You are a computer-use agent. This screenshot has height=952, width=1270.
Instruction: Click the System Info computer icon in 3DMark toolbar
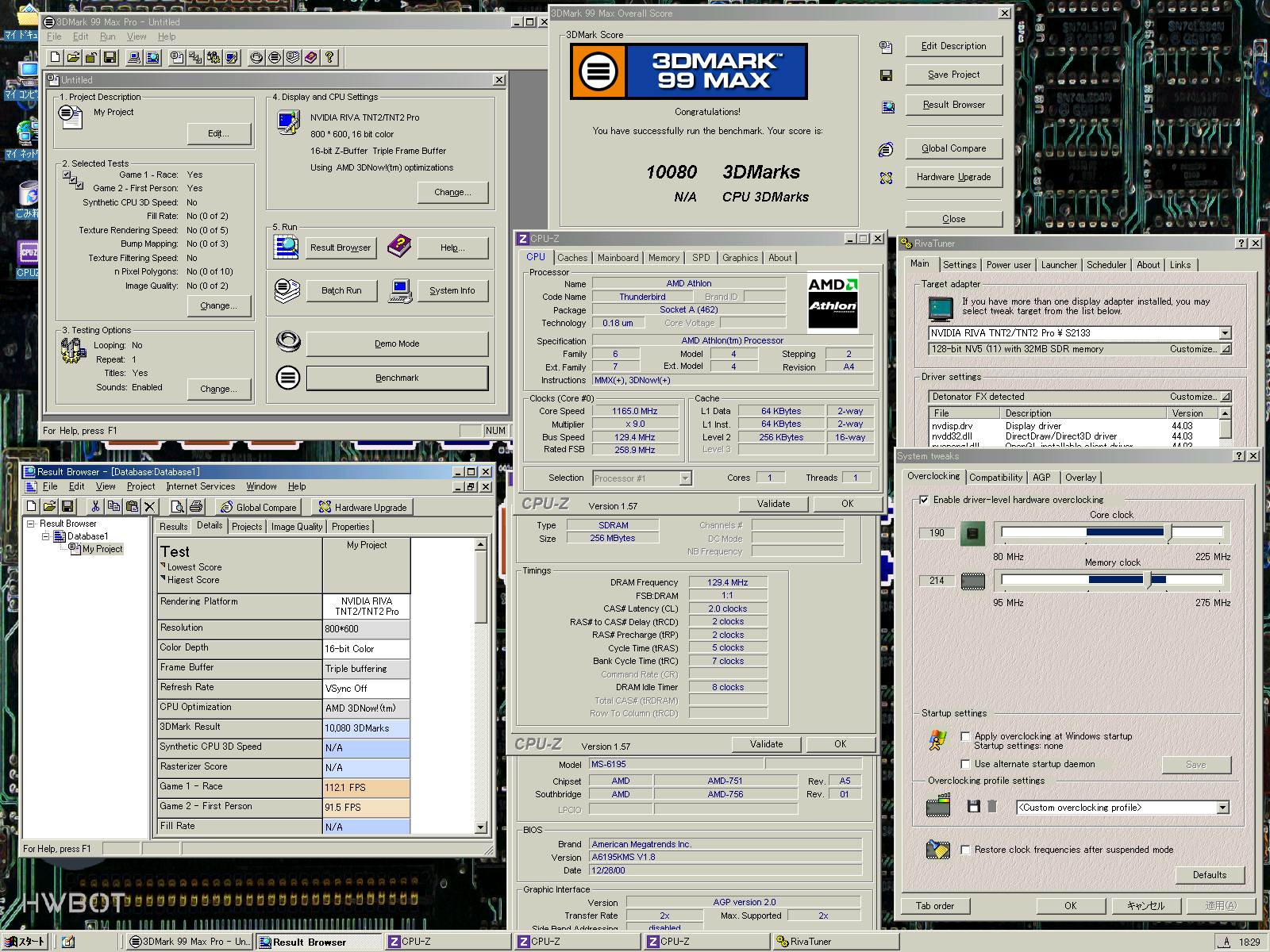134,57
